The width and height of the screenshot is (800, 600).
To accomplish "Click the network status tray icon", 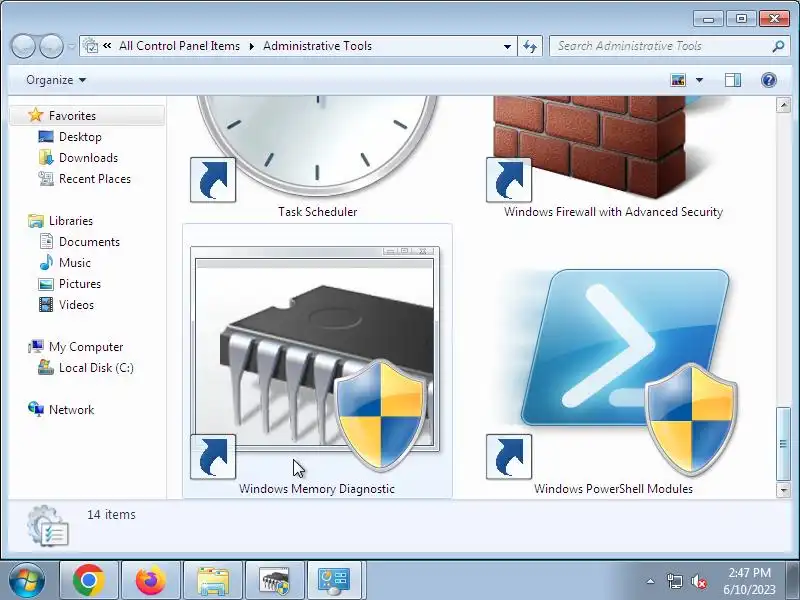I will tap(674, 581).
